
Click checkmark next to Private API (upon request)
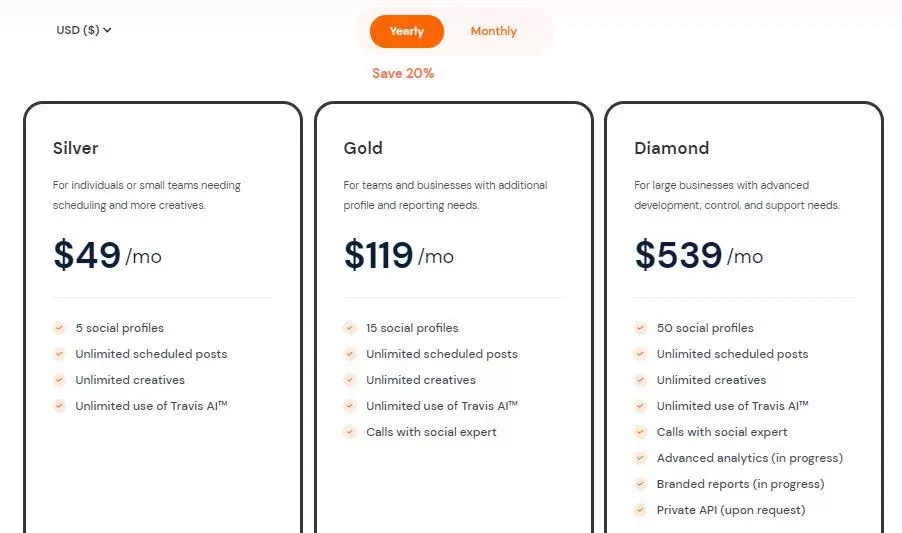[640, 509]
